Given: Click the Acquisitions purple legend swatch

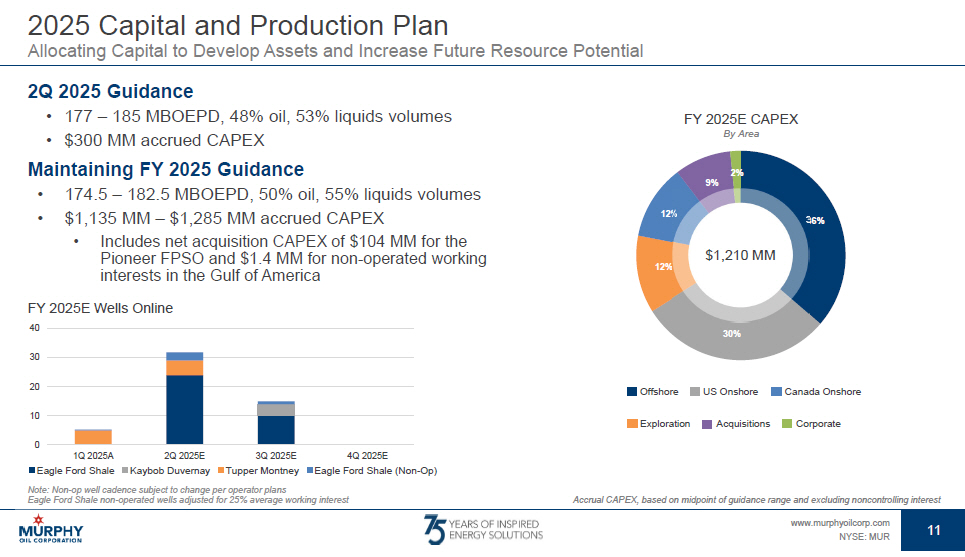Looking at the screenshot, I should click(x=708, y=424).
